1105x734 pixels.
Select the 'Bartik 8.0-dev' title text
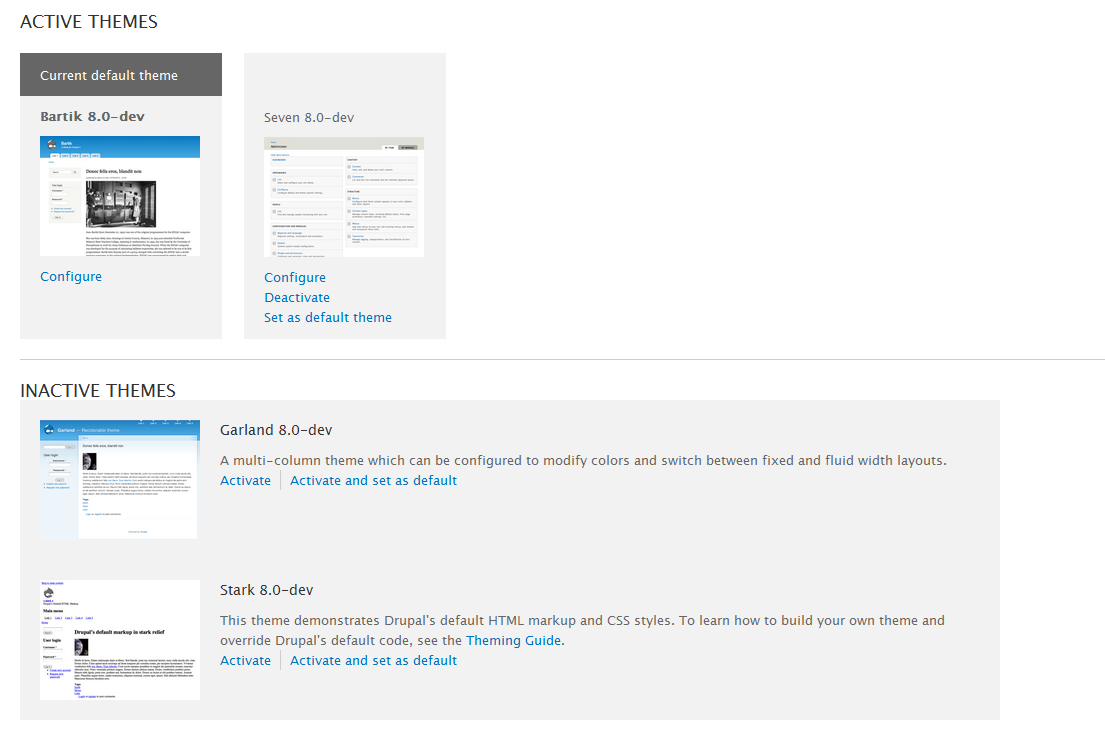pos(92,116)
